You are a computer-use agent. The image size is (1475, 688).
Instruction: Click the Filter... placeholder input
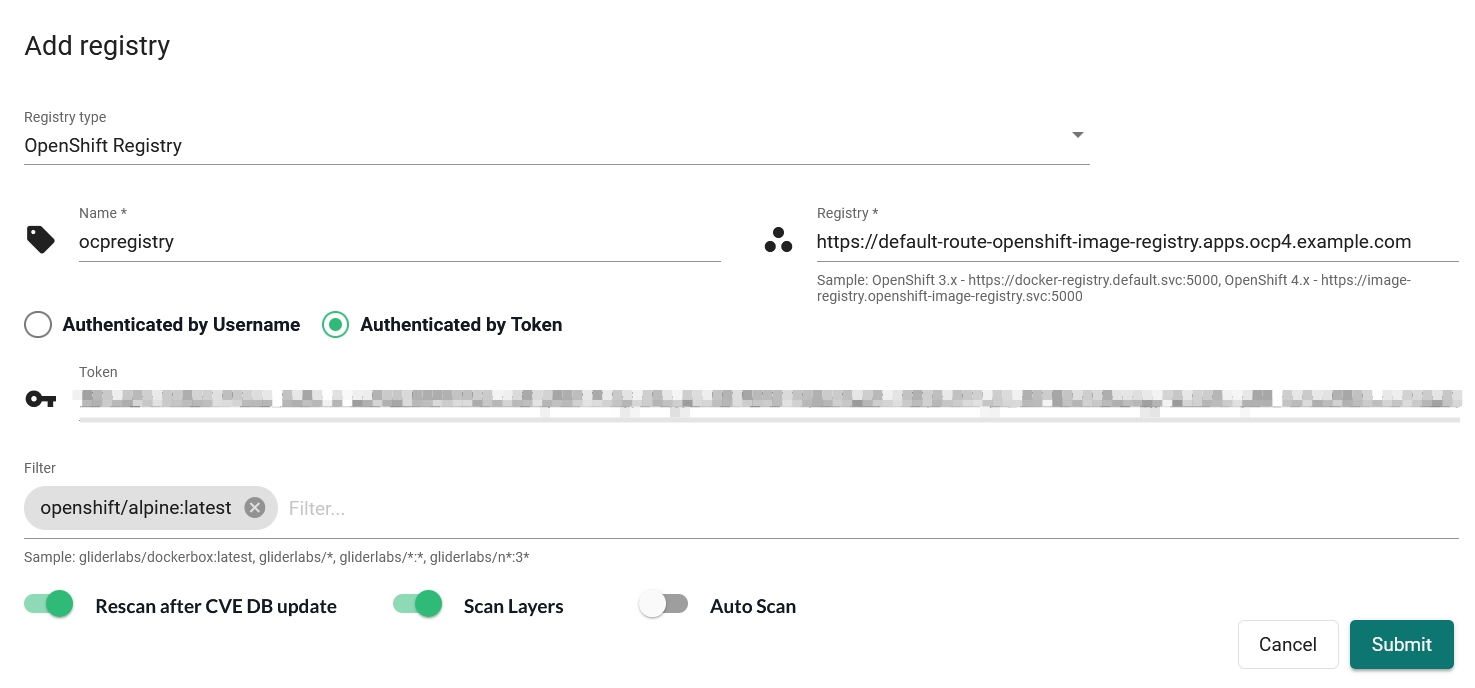tap(872, 509)
